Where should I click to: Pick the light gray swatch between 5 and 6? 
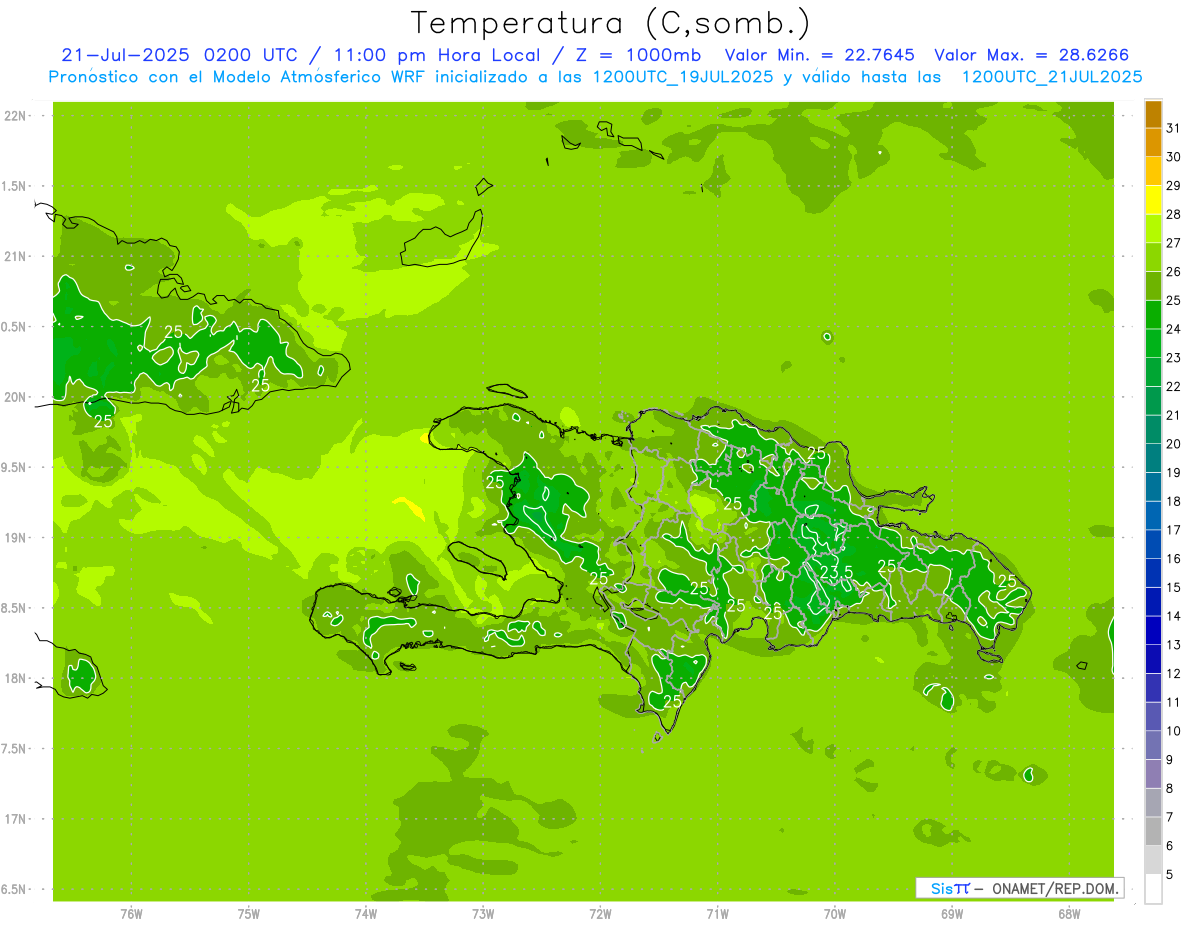coord(1153,861)
